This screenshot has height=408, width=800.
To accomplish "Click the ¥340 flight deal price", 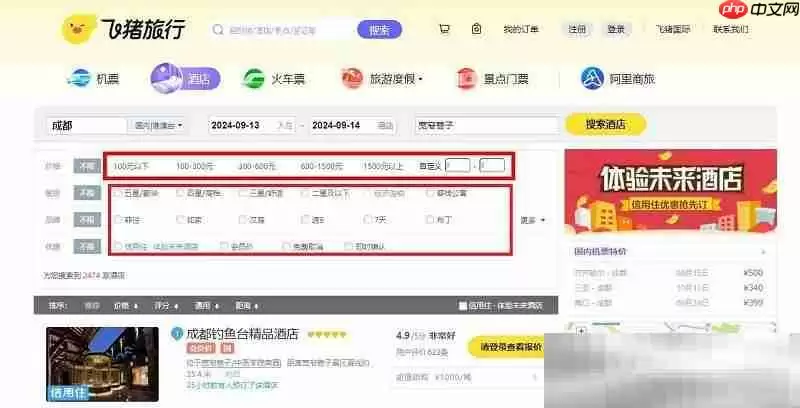I will pos(753,288).
